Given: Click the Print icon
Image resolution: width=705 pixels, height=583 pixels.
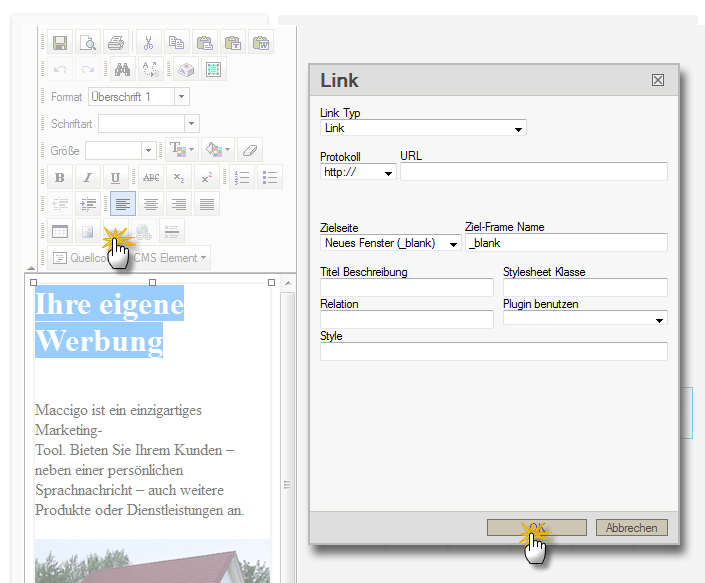Looking at the screenshot, I should pyautogui.click(x=116, y=43).
